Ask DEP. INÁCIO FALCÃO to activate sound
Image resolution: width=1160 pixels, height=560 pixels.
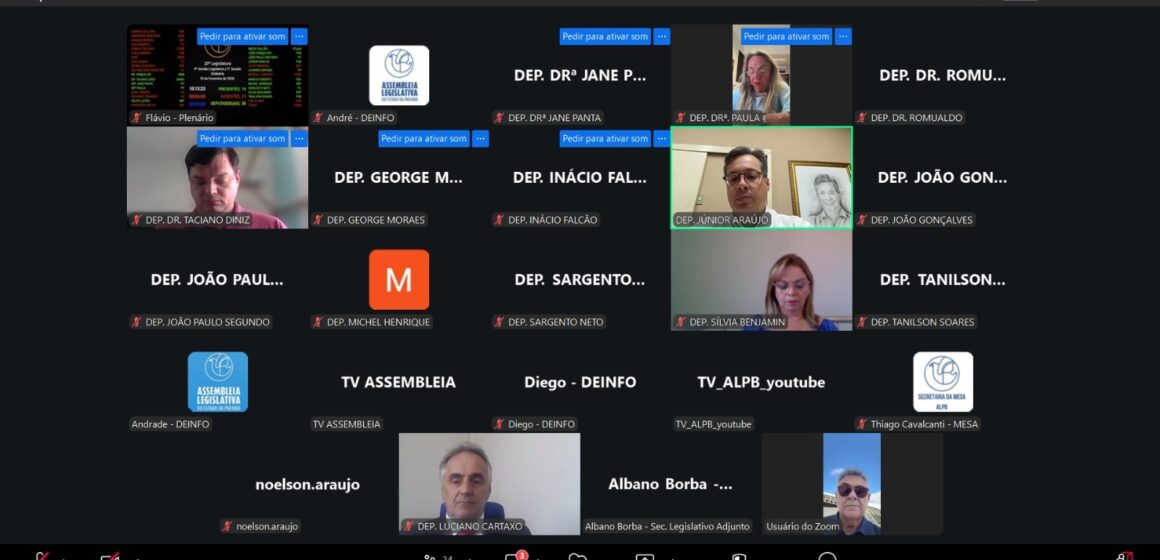point(604,139)
